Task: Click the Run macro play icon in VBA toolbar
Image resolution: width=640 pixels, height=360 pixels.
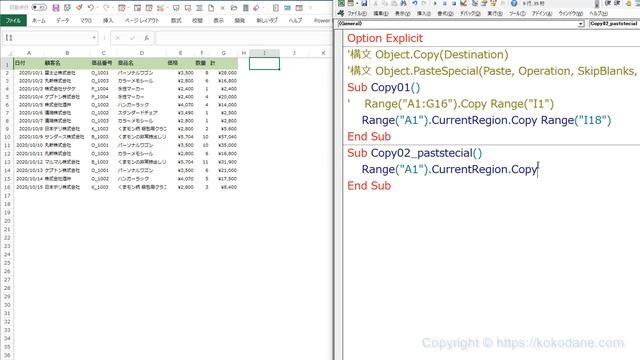Action: (x=435, y=3)
